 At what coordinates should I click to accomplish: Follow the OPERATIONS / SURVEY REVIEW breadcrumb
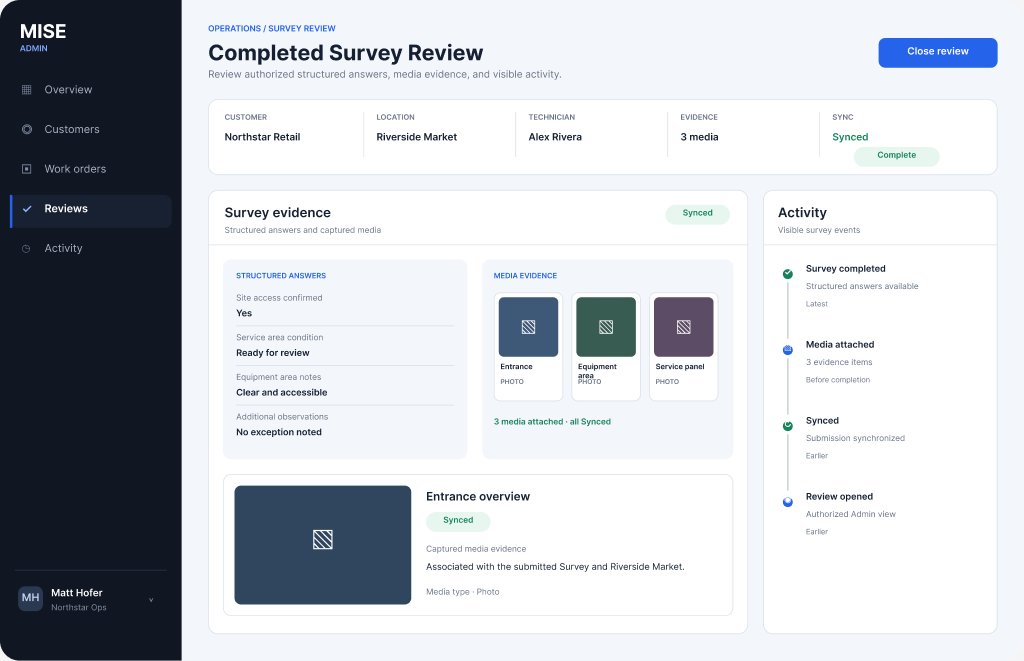(x=272, y=29)
